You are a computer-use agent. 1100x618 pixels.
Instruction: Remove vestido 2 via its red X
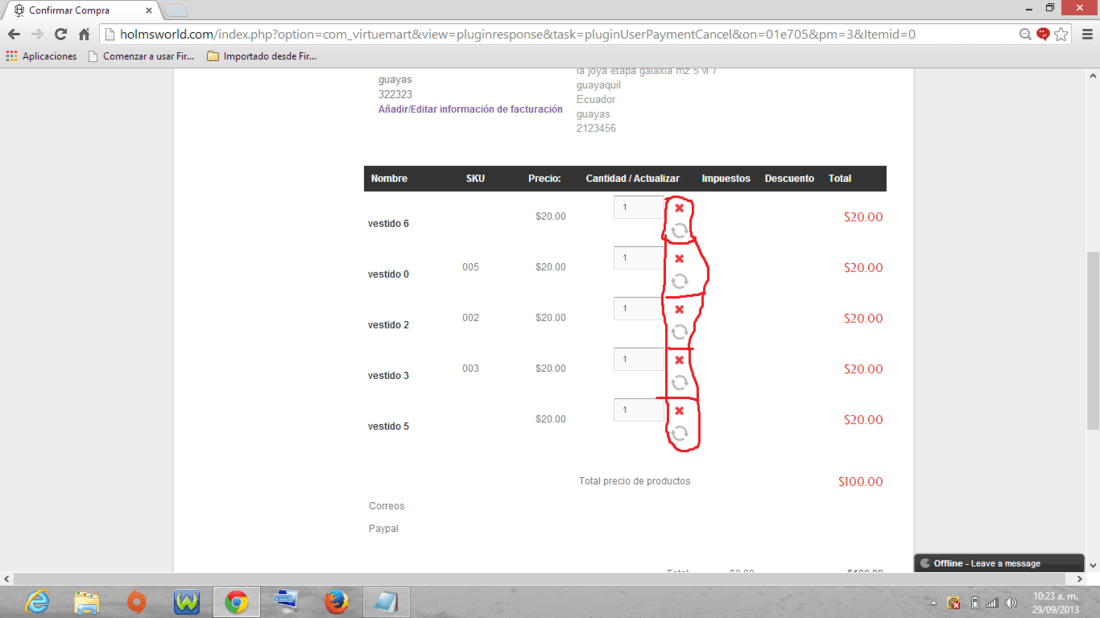(679, 309)
